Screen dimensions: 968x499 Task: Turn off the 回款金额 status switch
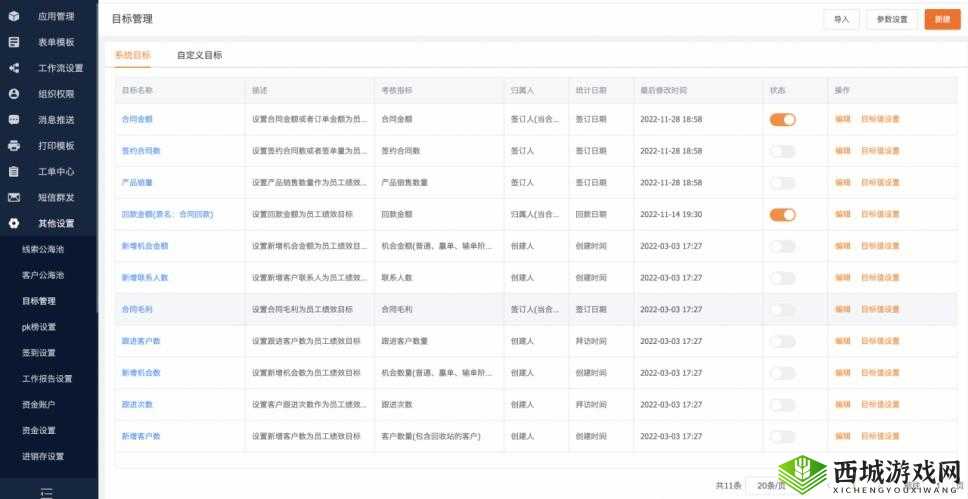(x=782, y=214)
